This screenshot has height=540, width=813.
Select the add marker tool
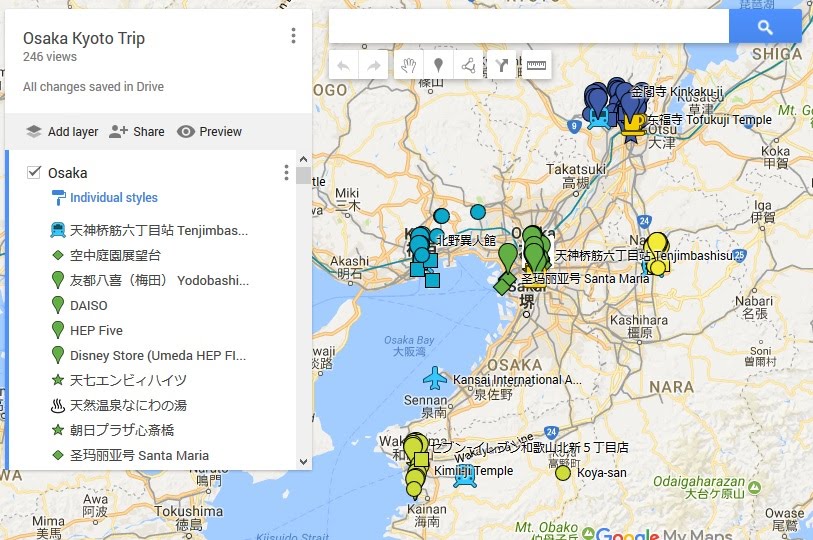tap(438, 65)
